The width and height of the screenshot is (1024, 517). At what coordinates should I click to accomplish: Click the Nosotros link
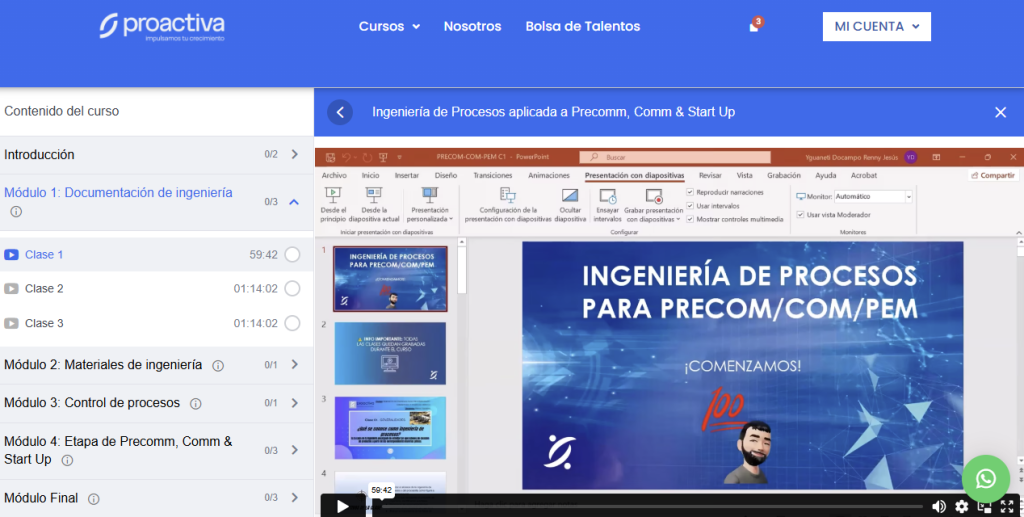click(472, 27)
